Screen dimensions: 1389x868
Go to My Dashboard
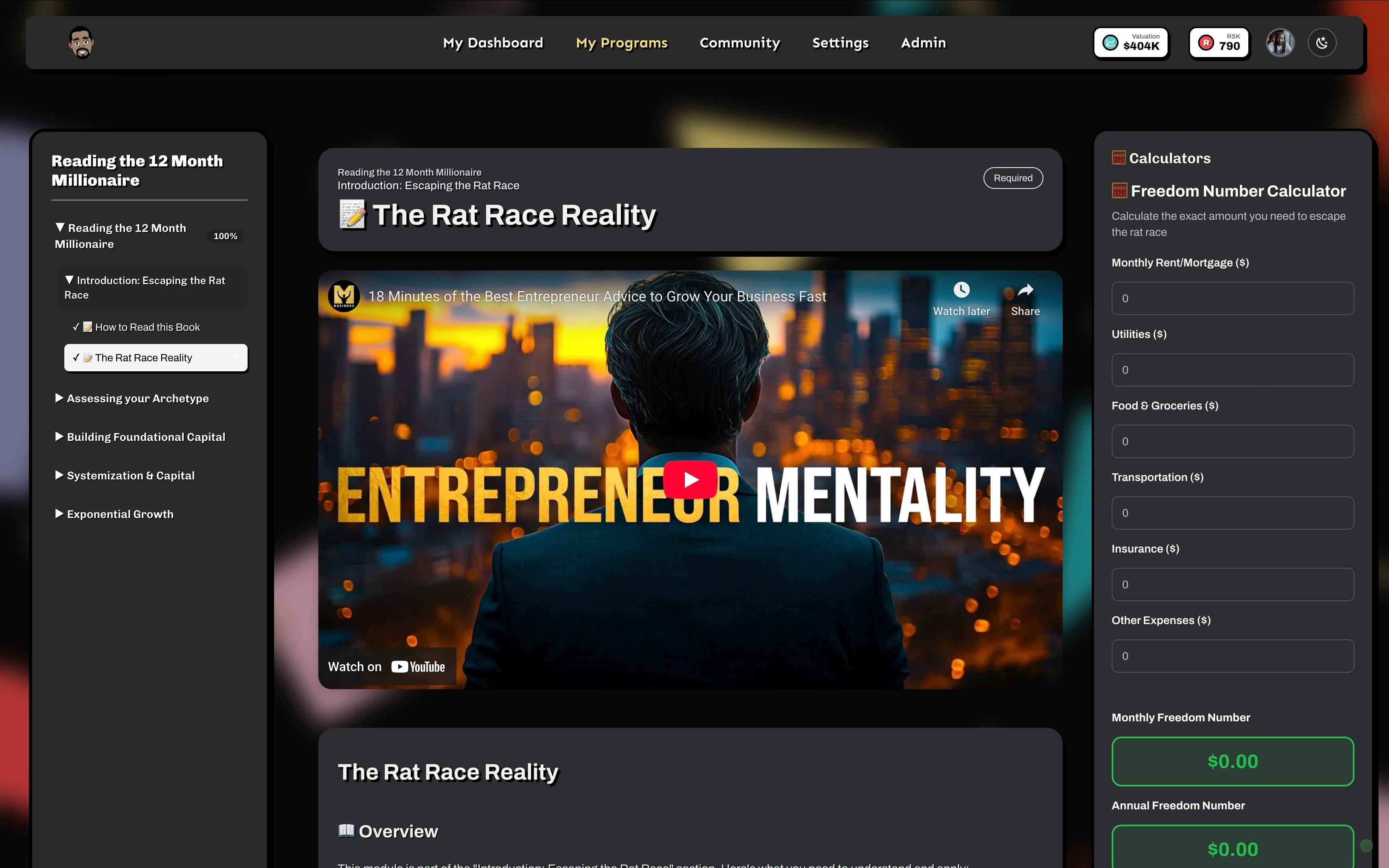pyautogui.click(x=492, y=43)
